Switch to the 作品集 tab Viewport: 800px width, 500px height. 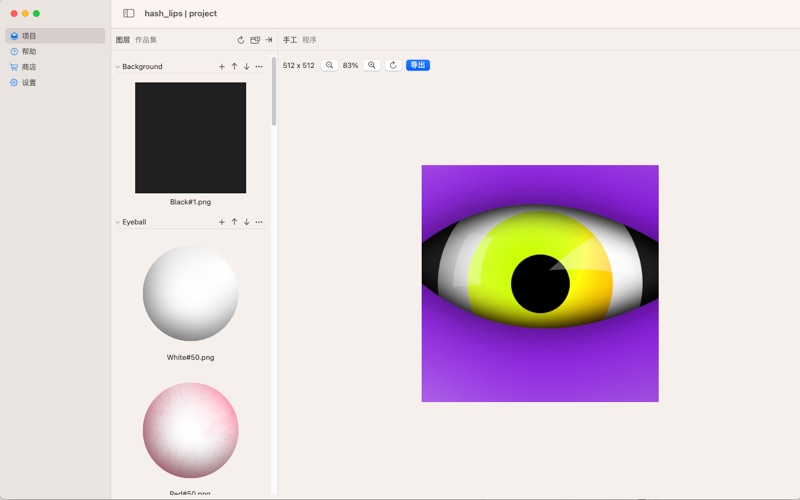(x=146, y=40)
